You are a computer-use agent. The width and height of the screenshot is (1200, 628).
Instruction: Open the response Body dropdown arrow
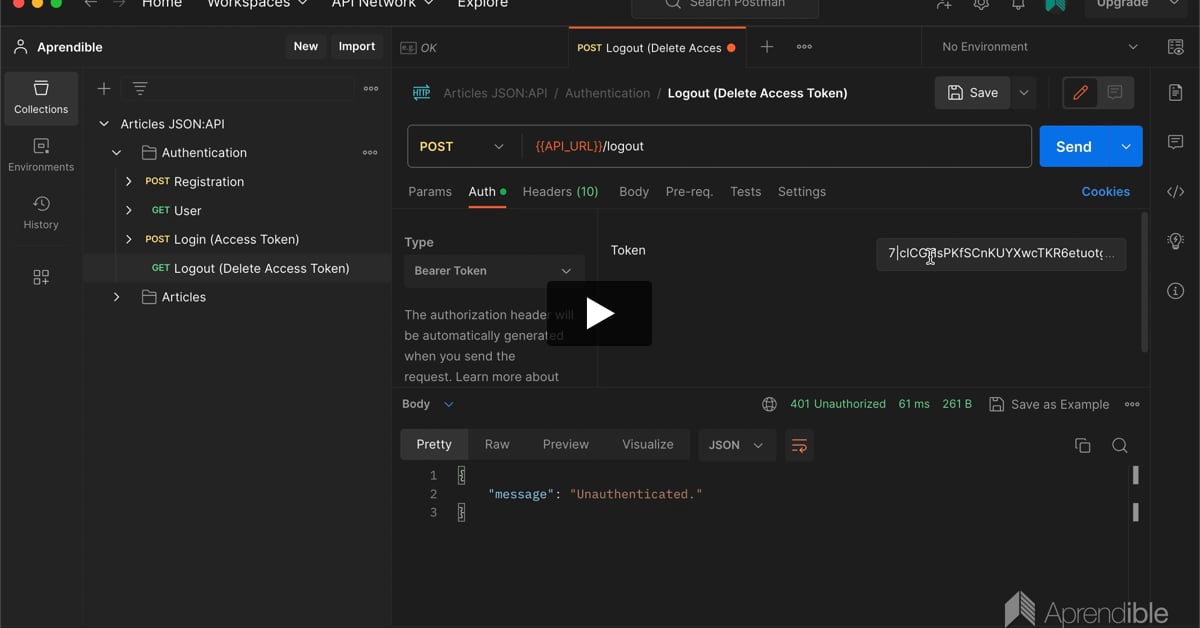[x=448, y=404]
